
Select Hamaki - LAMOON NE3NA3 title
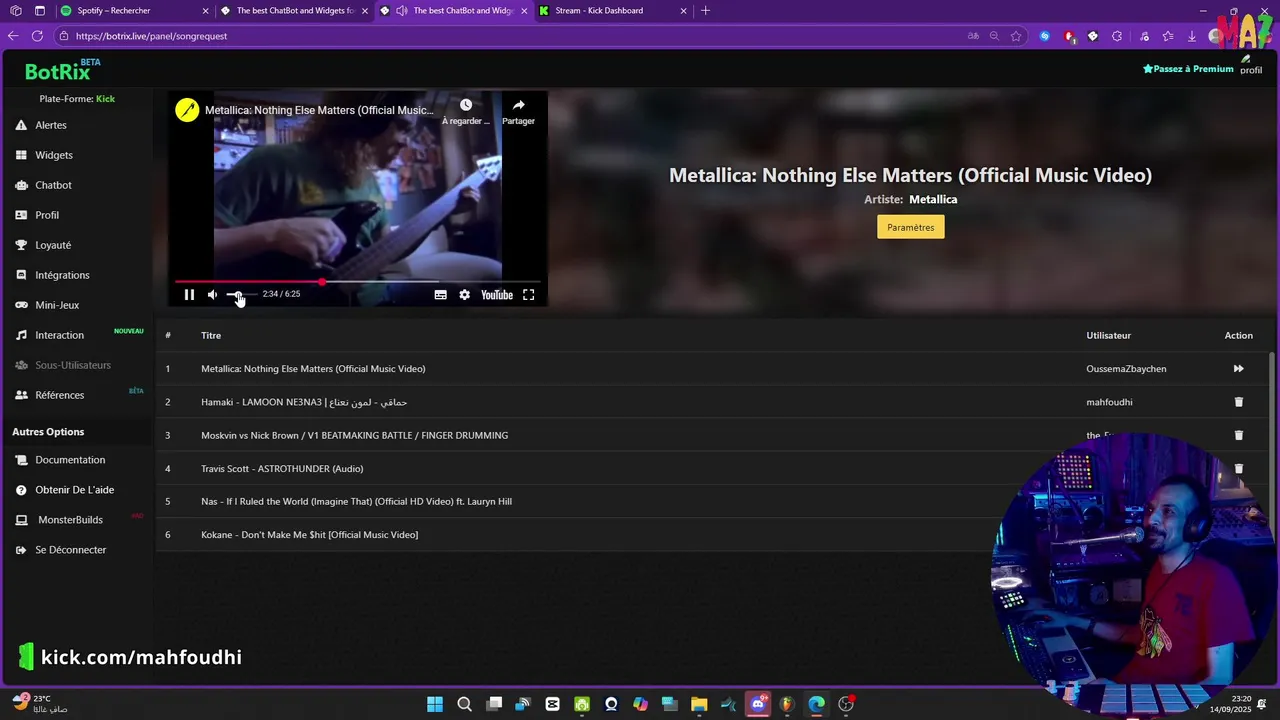click(x=304, y=402)
